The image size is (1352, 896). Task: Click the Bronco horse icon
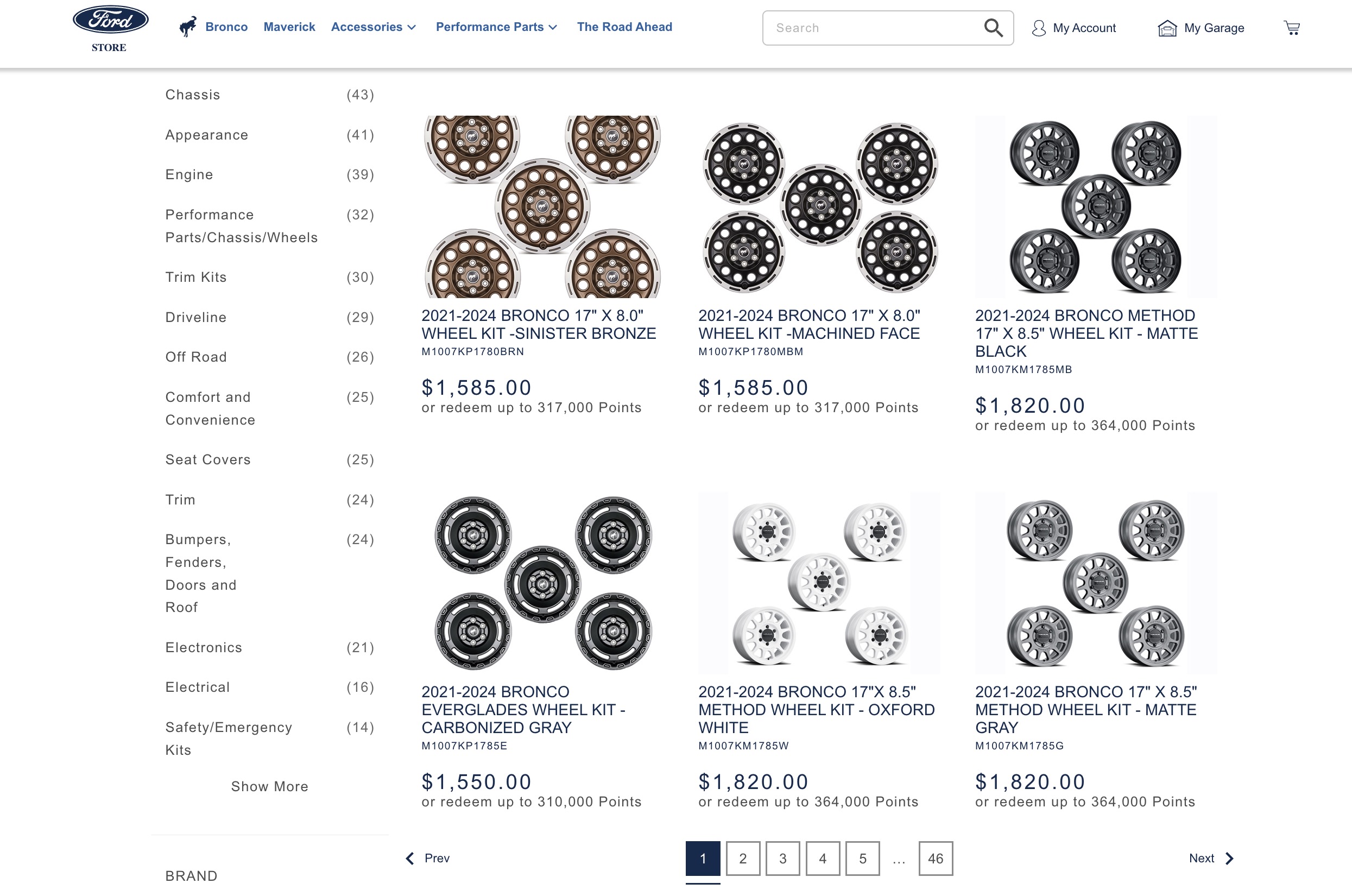click(x=189, y=25)
